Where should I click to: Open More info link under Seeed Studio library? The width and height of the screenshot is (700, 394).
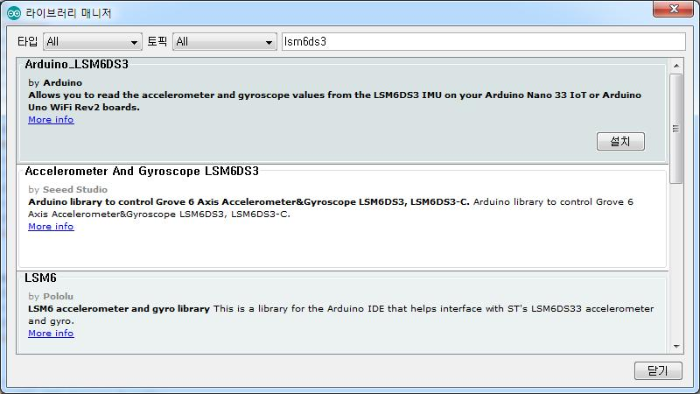pyautogui.click(x=51, y=226)
